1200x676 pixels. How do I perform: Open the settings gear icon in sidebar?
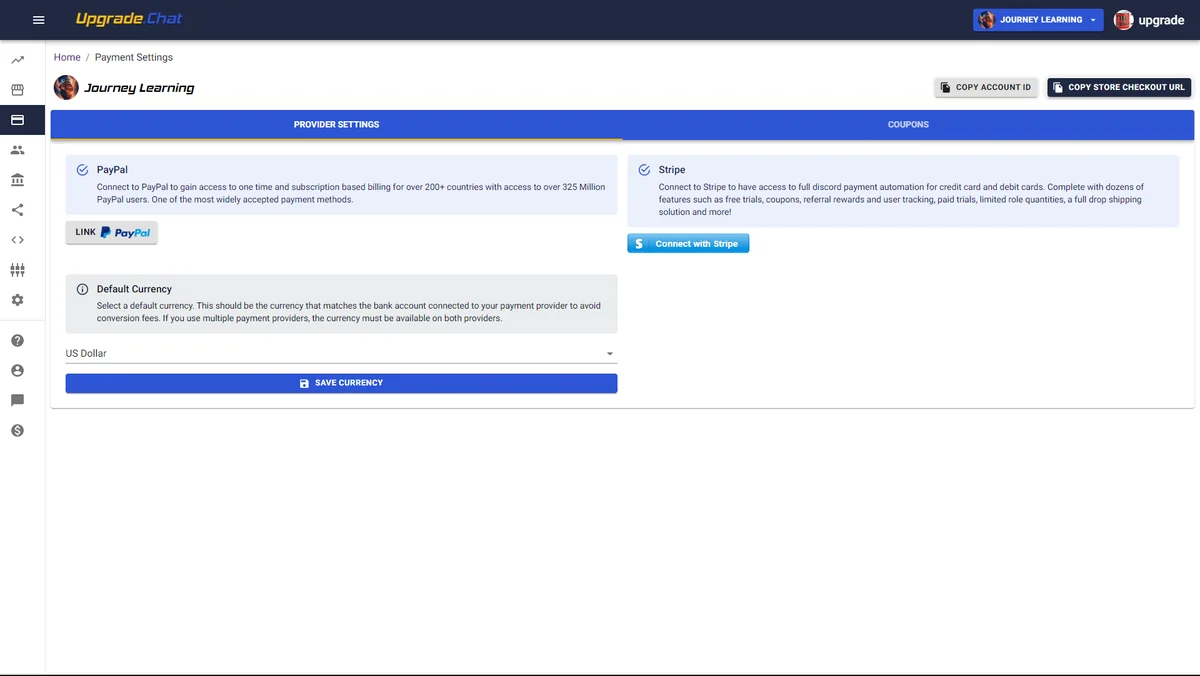pos(17,300)
